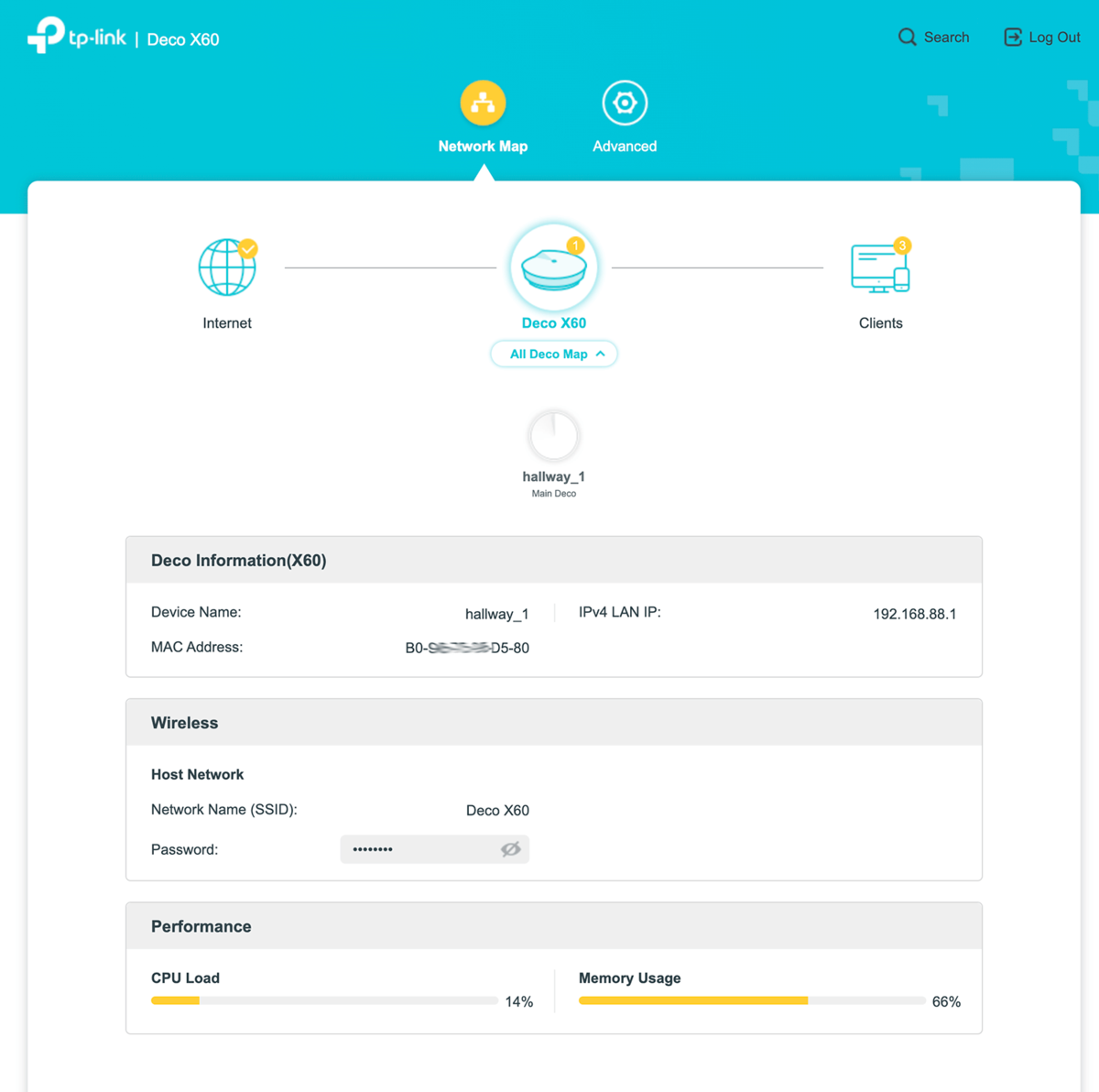
Task: Click the device name value hallway_1
Action: tap(497, 614)
